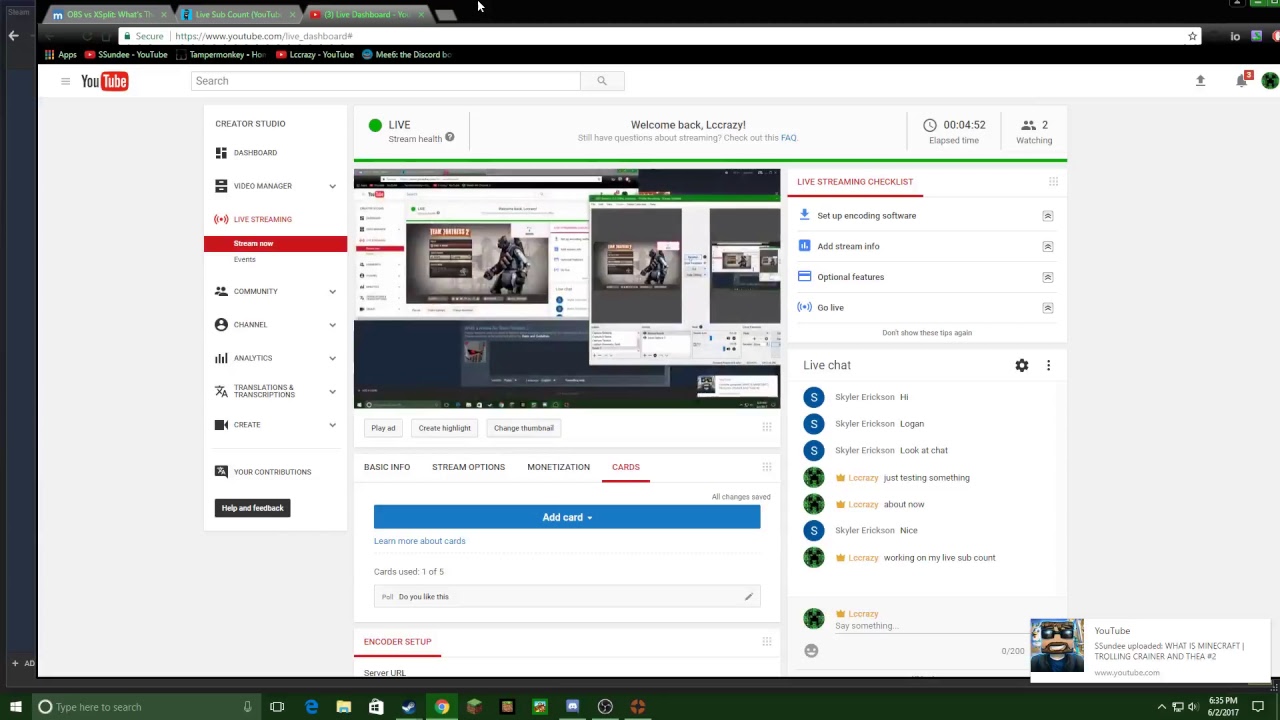Click the live stream preview thumbnail

[567, 289]
